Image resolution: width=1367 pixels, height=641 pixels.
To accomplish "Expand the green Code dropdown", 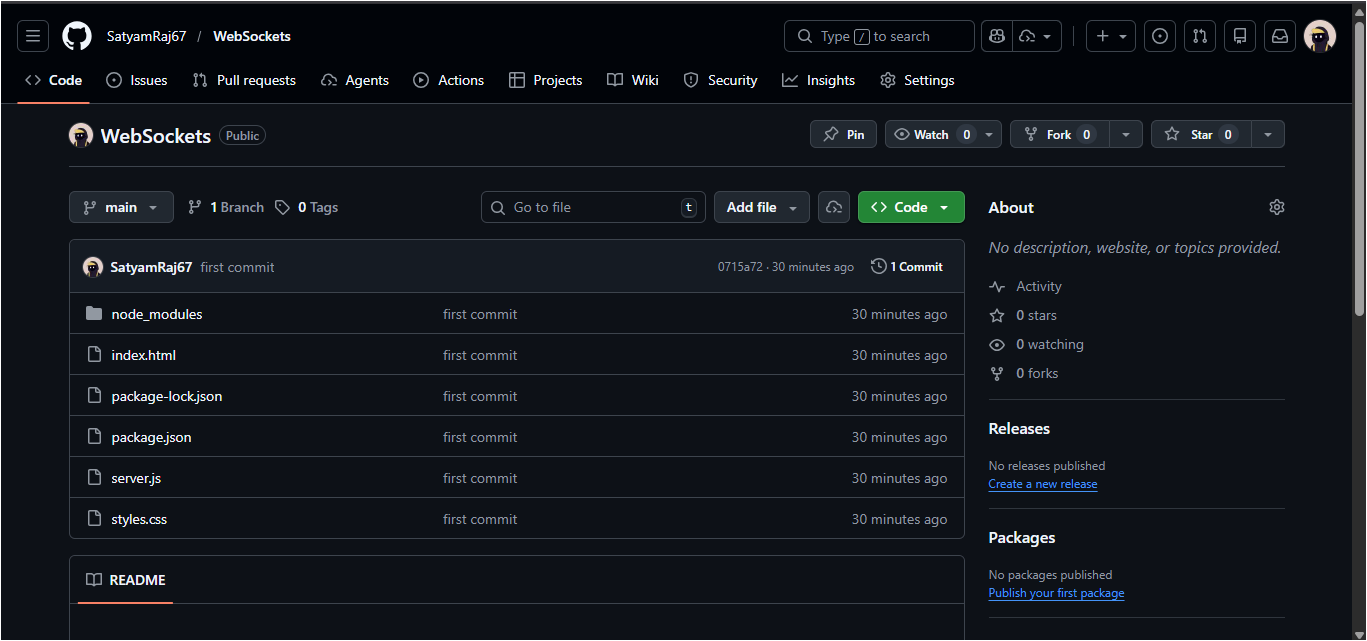I will tap(910, 207).
